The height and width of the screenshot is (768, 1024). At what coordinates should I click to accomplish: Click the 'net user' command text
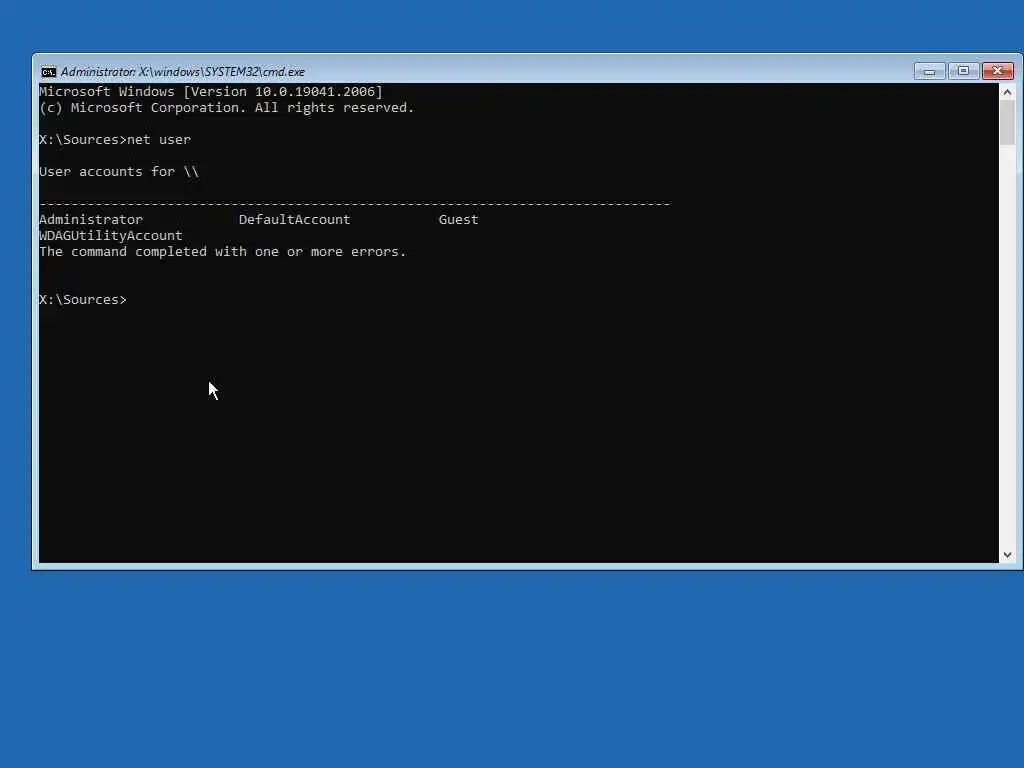[159, 140]
